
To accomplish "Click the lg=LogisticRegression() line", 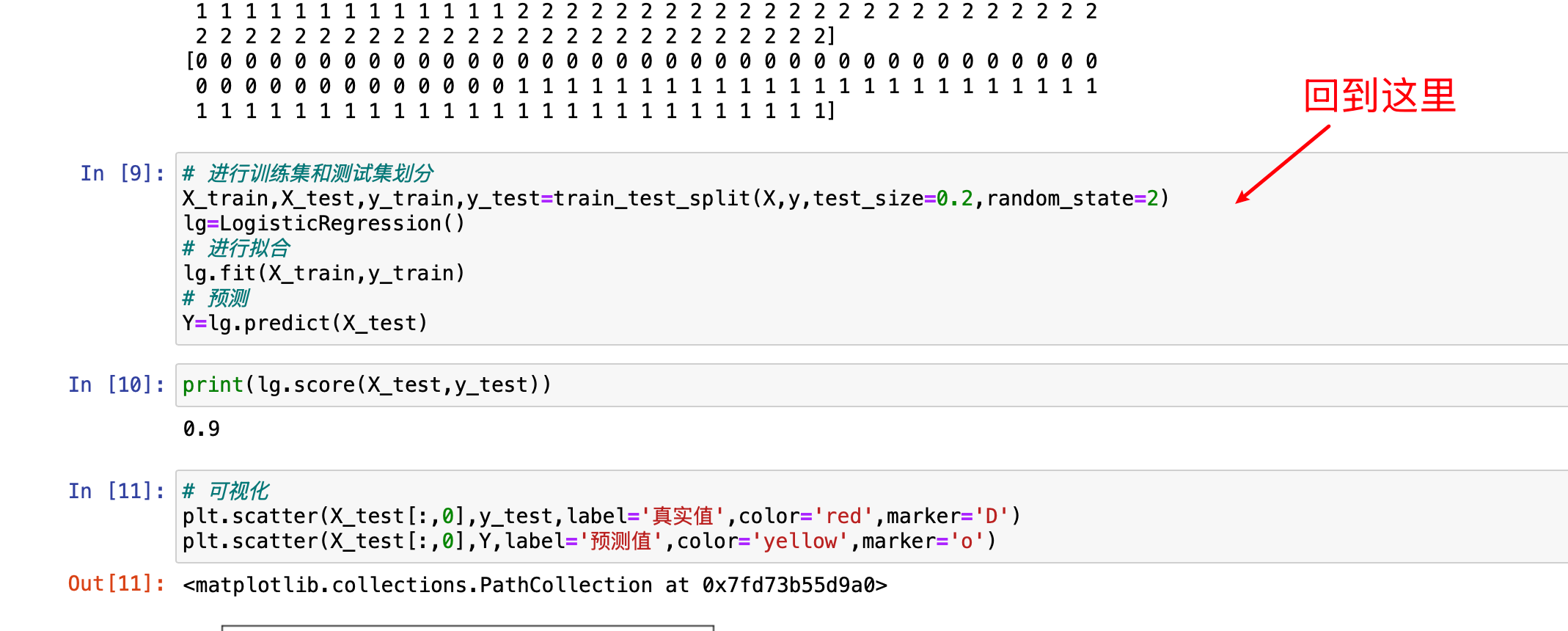I will pos(323,224).
